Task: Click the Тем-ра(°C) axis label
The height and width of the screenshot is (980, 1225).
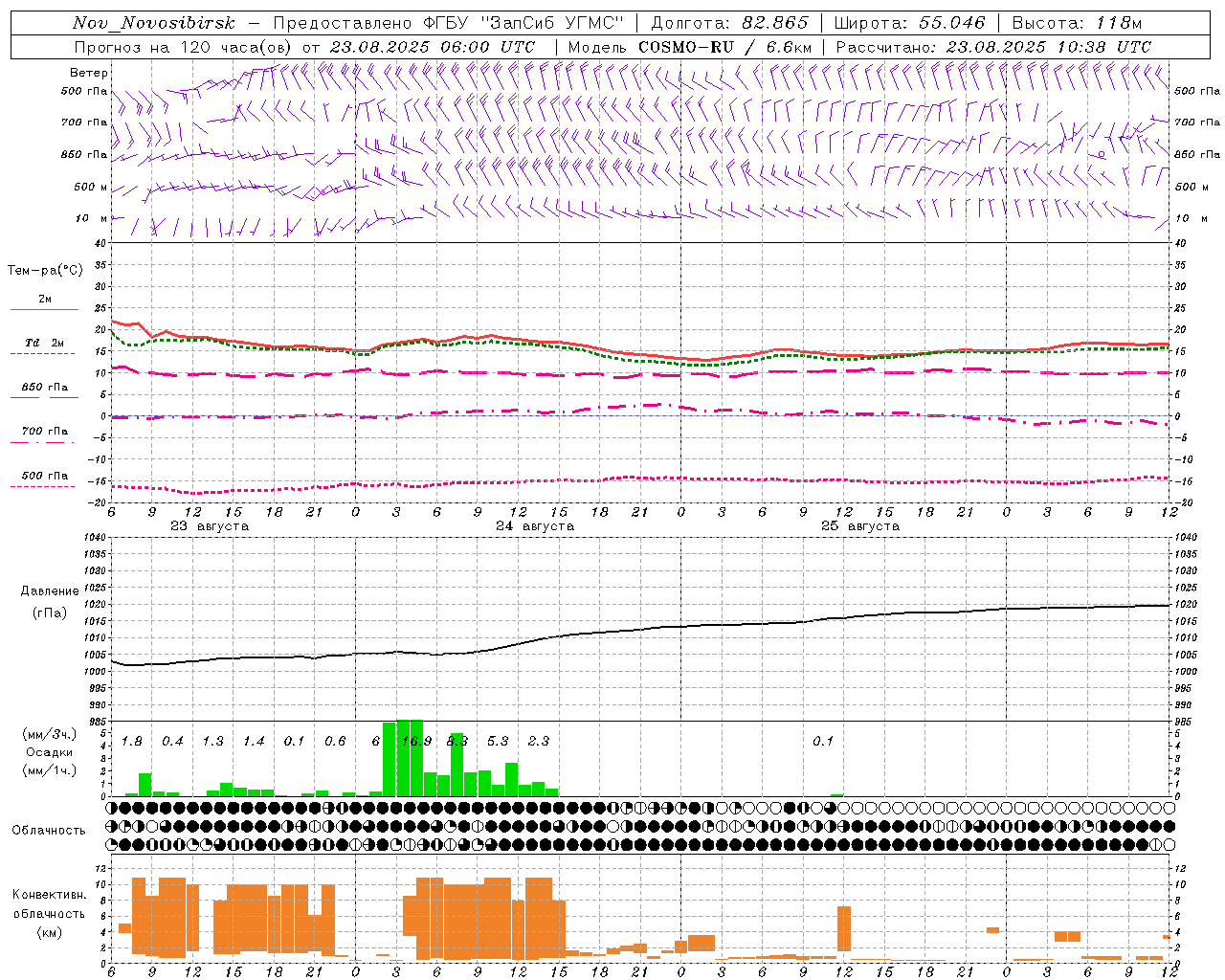Action: point(45,271)
